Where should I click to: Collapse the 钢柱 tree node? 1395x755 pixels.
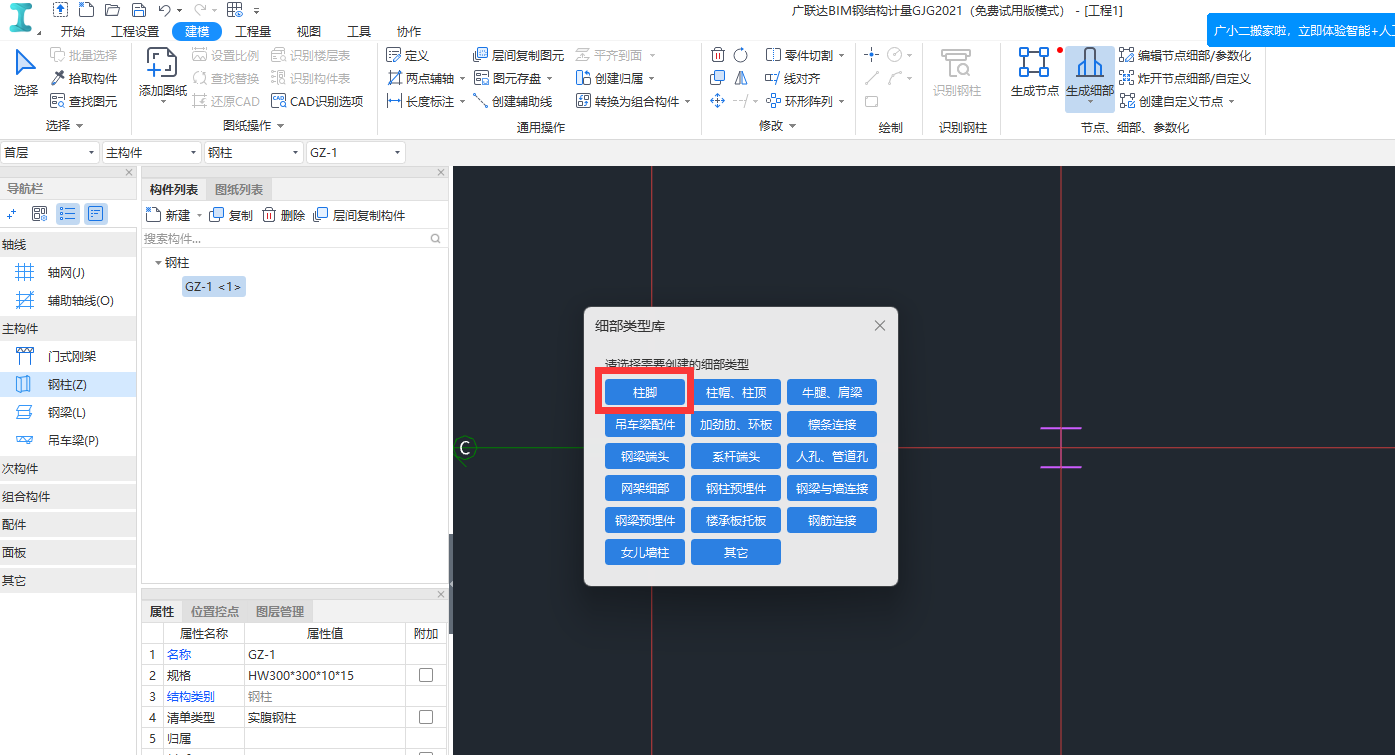[158, 263]
